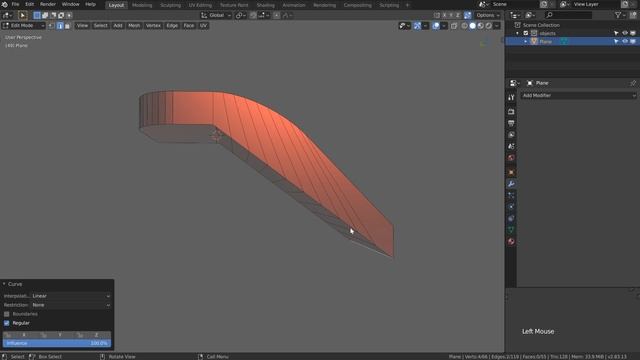Select the tweak select tool icon
This screenshot has width=640, height=360.
22,16
